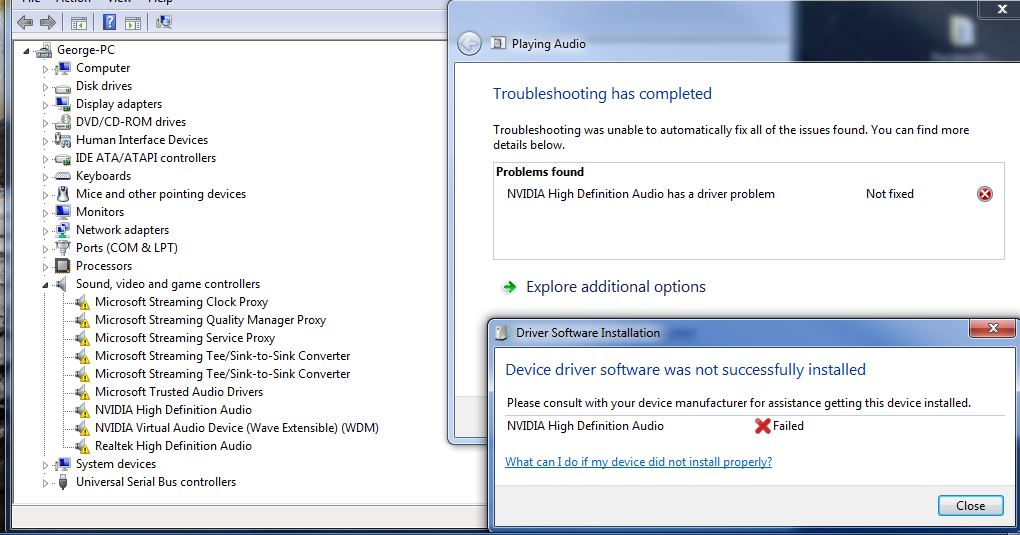
Task: Click the DVD/CD-ROM drives icon
Action: pyautogui.click(x=63, y=122)
